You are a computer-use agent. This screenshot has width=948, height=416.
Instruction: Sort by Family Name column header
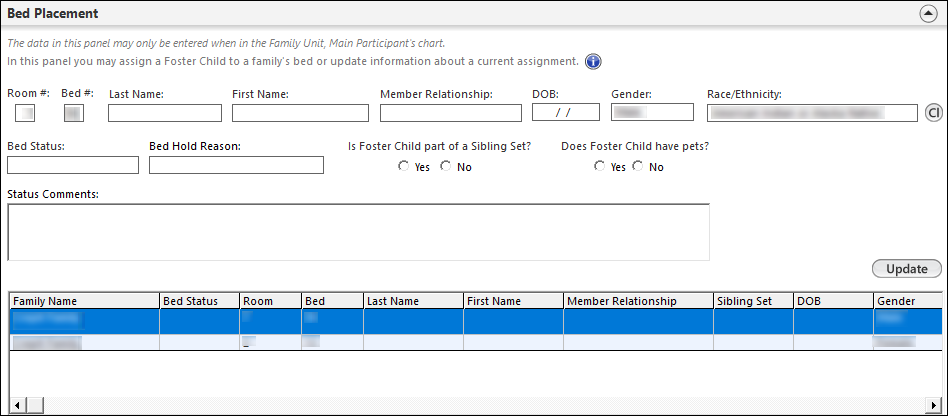84,301
